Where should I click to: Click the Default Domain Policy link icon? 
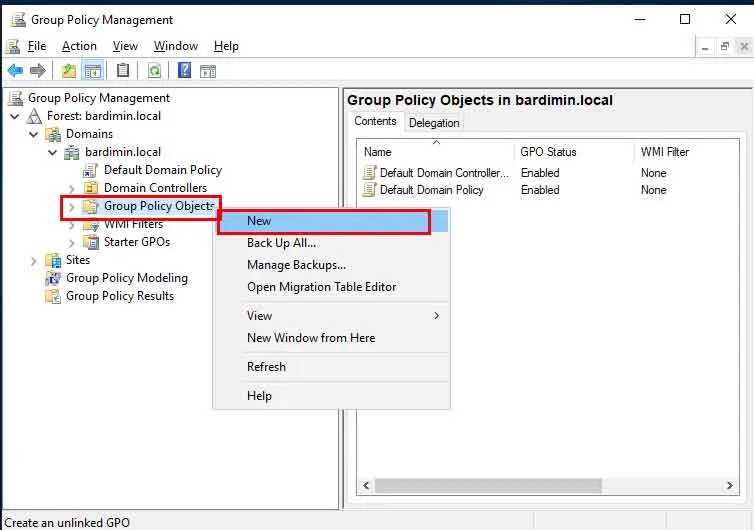90,170
